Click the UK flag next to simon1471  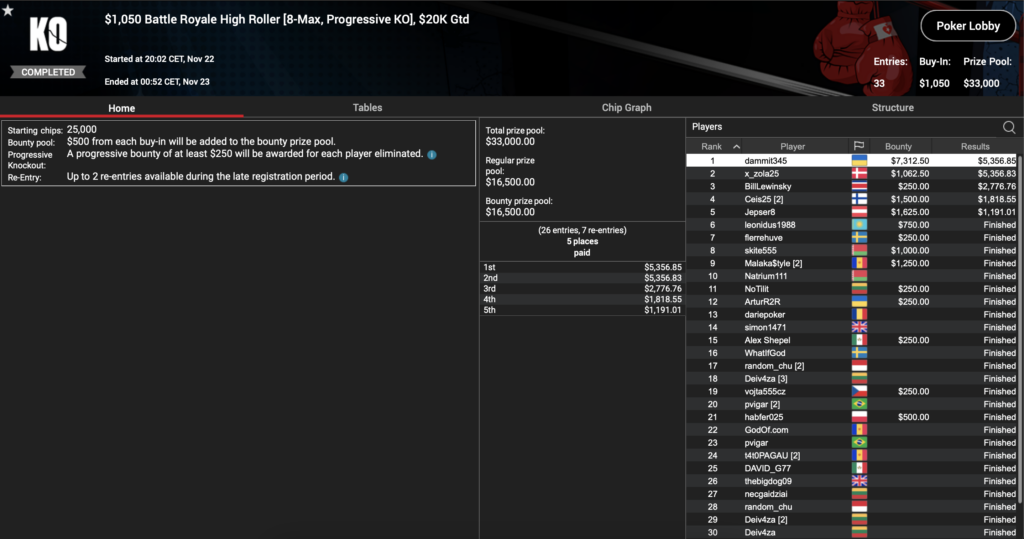point(858,327)
